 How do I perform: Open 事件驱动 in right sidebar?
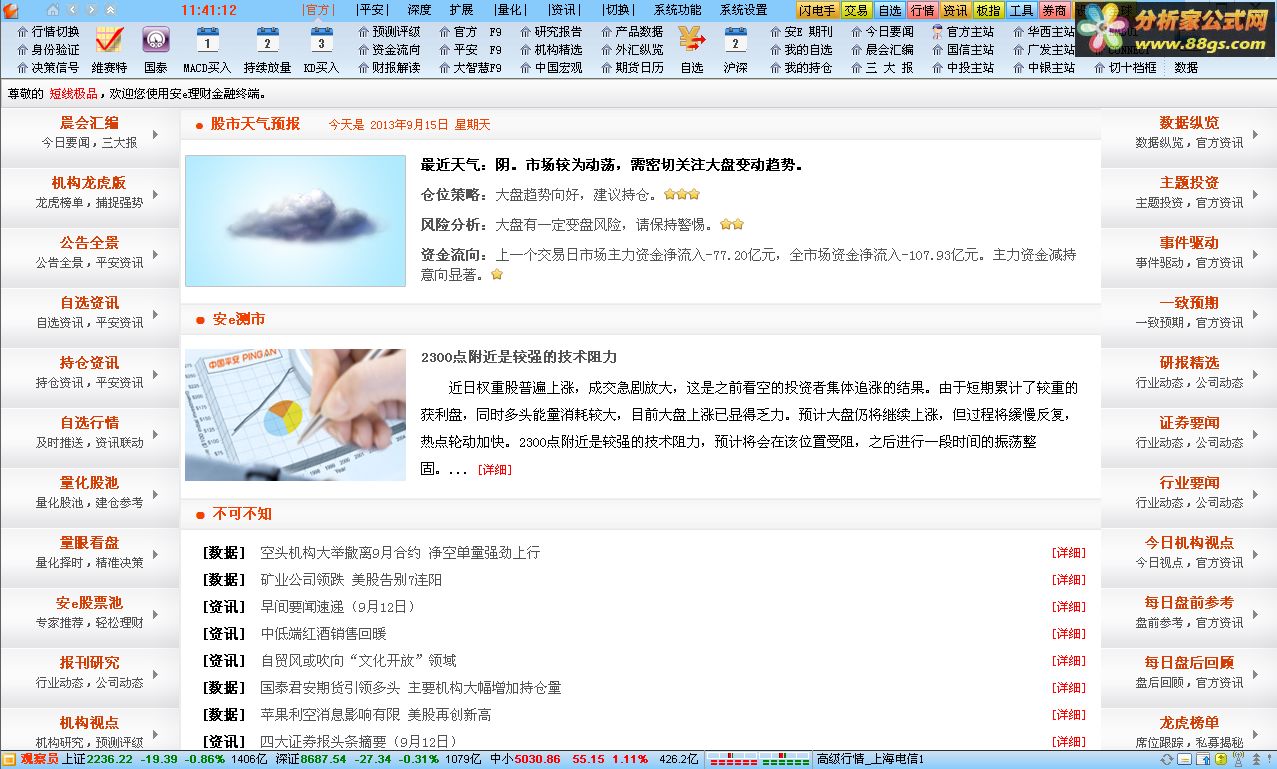tap(1189, 243)
